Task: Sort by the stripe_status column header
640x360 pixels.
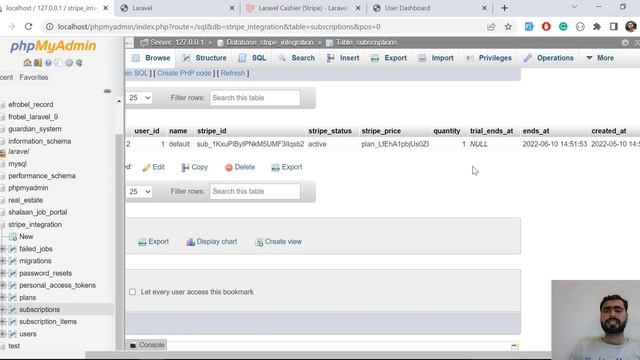Action: [330, 131]
